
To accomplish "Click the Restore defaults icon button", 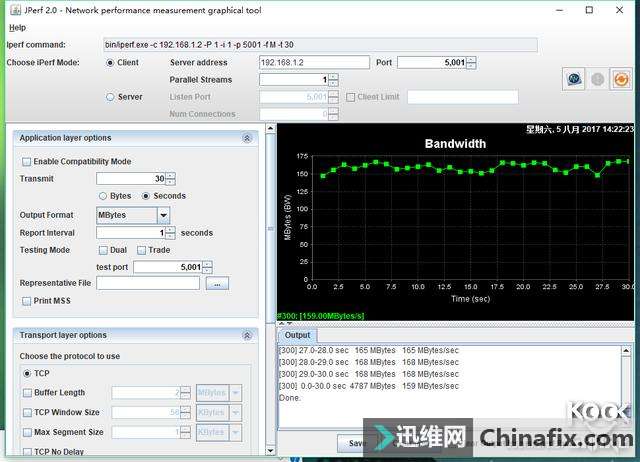I will (x=621, y=79).
